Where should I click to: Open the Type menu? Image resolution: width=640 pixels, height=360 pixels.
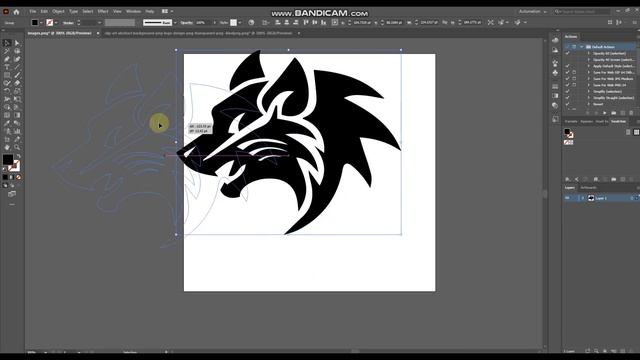[73, 11]
